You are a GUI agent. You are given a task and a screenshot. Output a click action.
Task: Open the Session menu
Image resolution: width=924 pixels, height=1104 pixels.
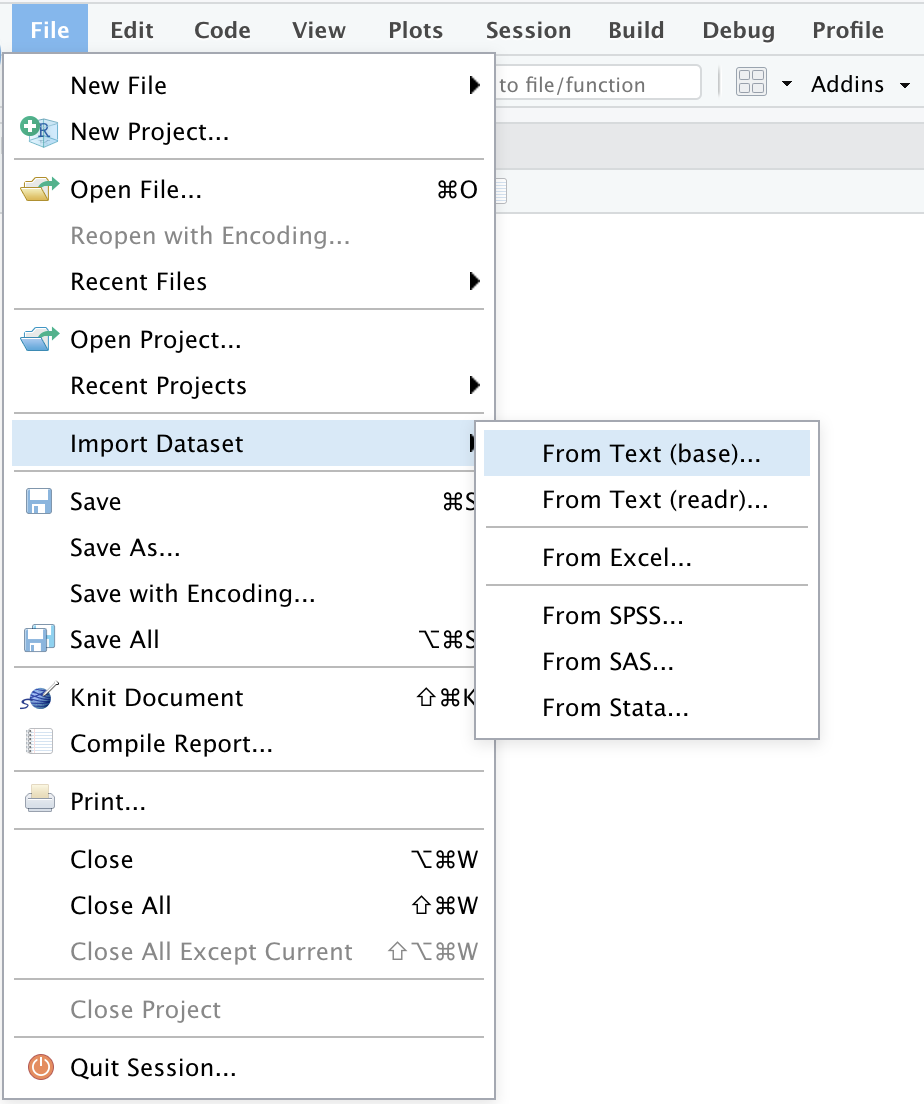[x=528, y=30]
